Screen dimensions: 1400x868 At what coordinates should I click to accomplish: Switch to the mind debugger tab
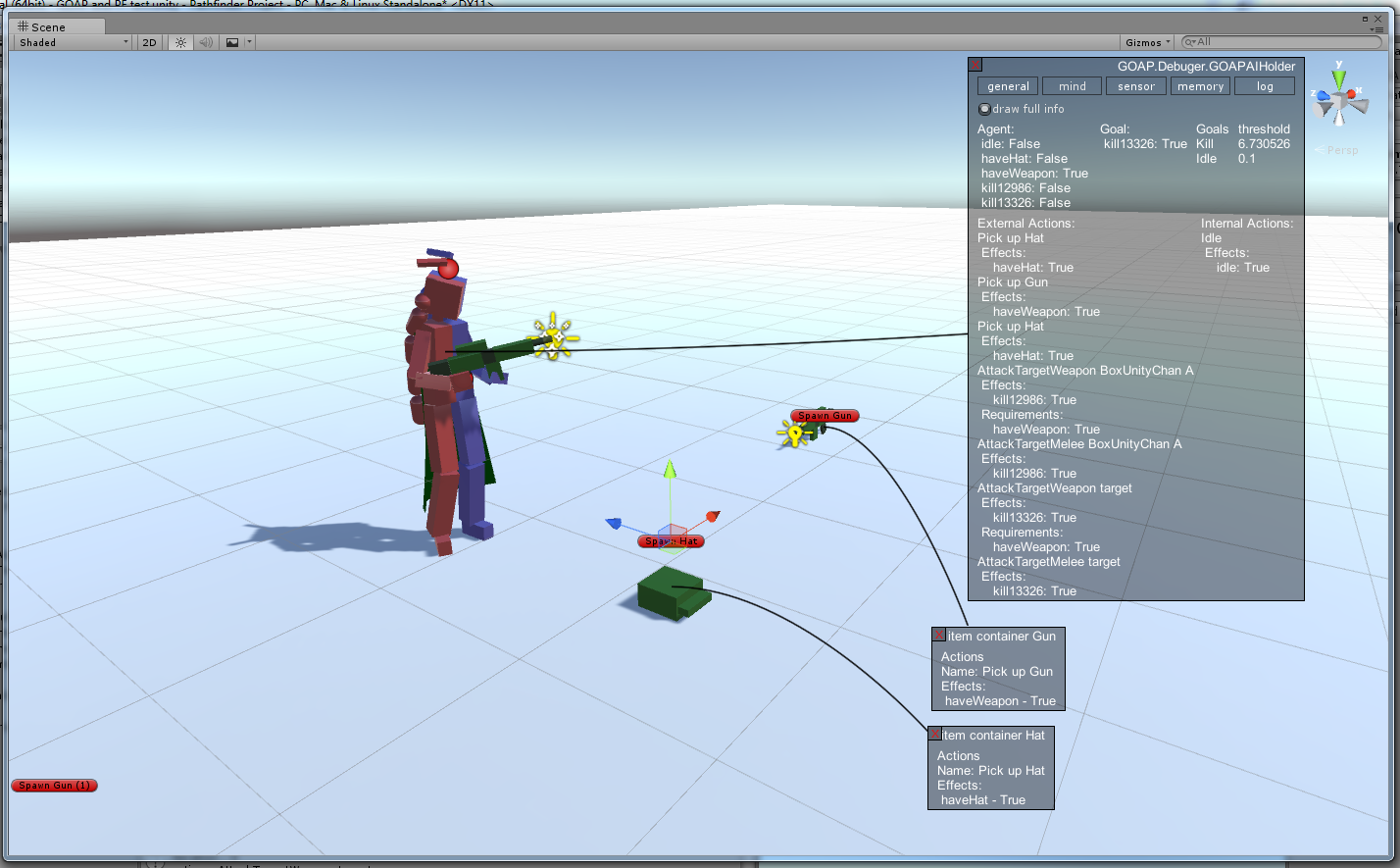point(1072,86)
